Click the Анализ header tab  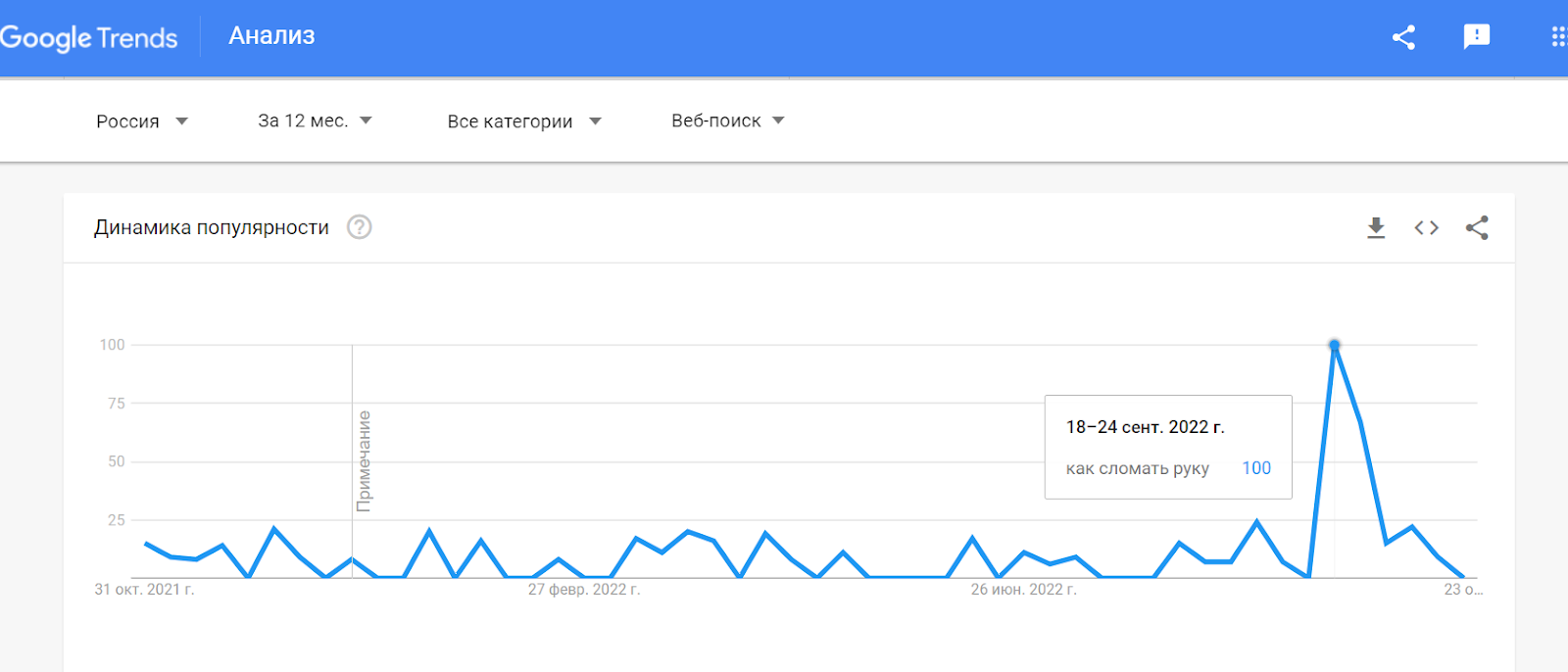[271, 36]
